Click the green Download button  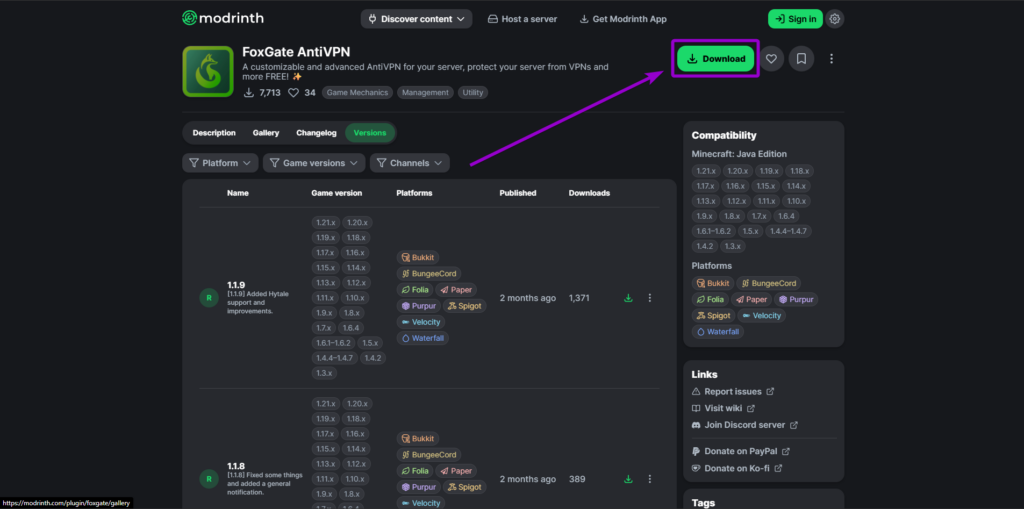(x=716, y=59)
